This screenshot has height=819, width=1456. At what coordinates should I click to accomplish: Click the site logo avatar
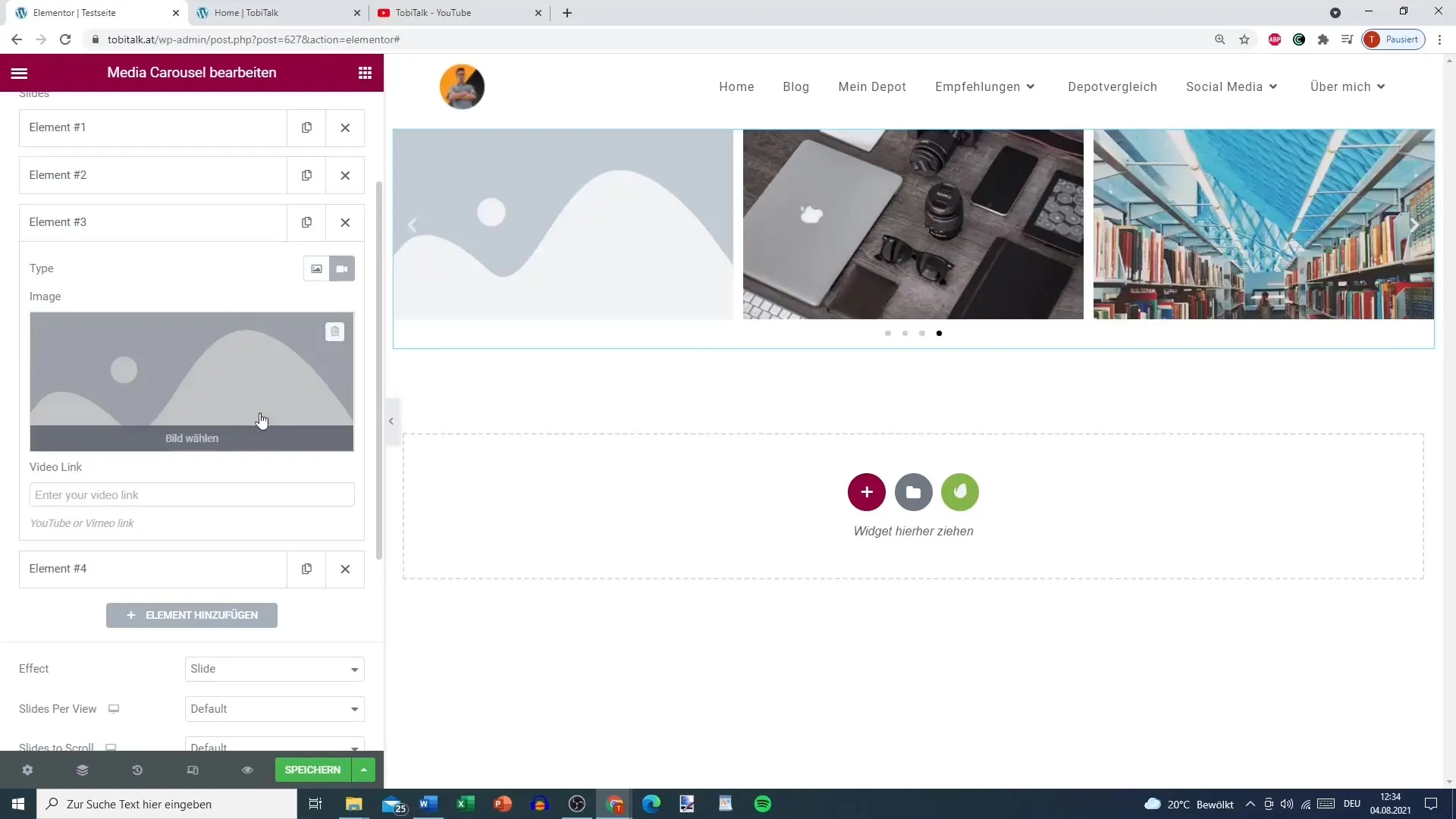tap(462, 86)
